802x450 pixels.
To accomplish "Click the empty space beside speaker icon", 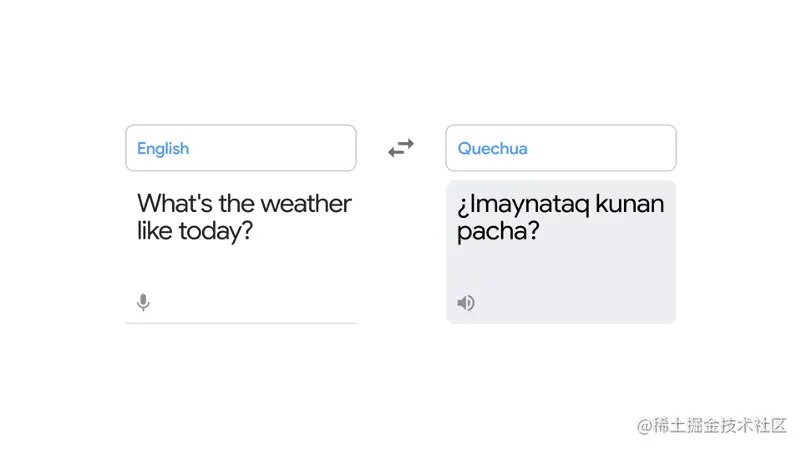I will (x=570, y=302).
